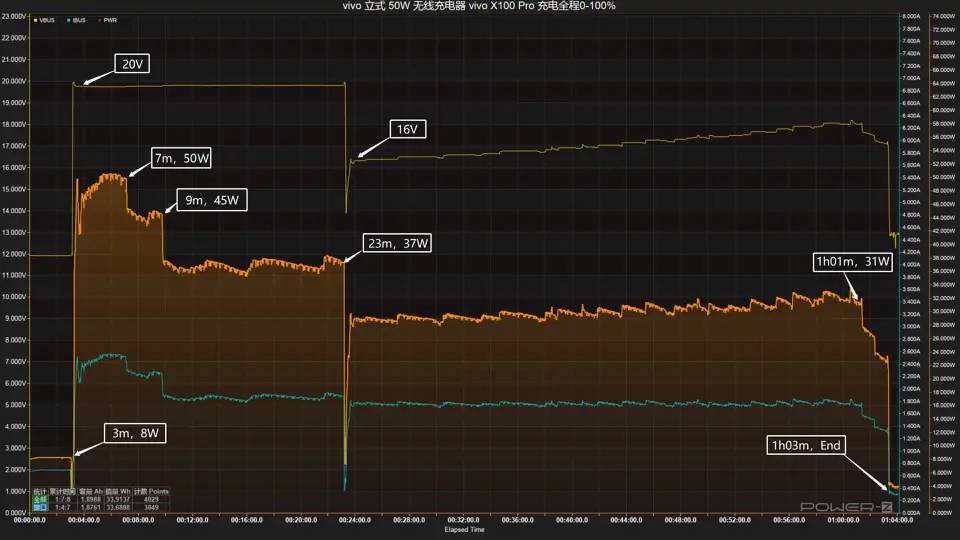Toggle the VBUS legend entry
Viewport: 960px width, 540px height.
point(44,20)
